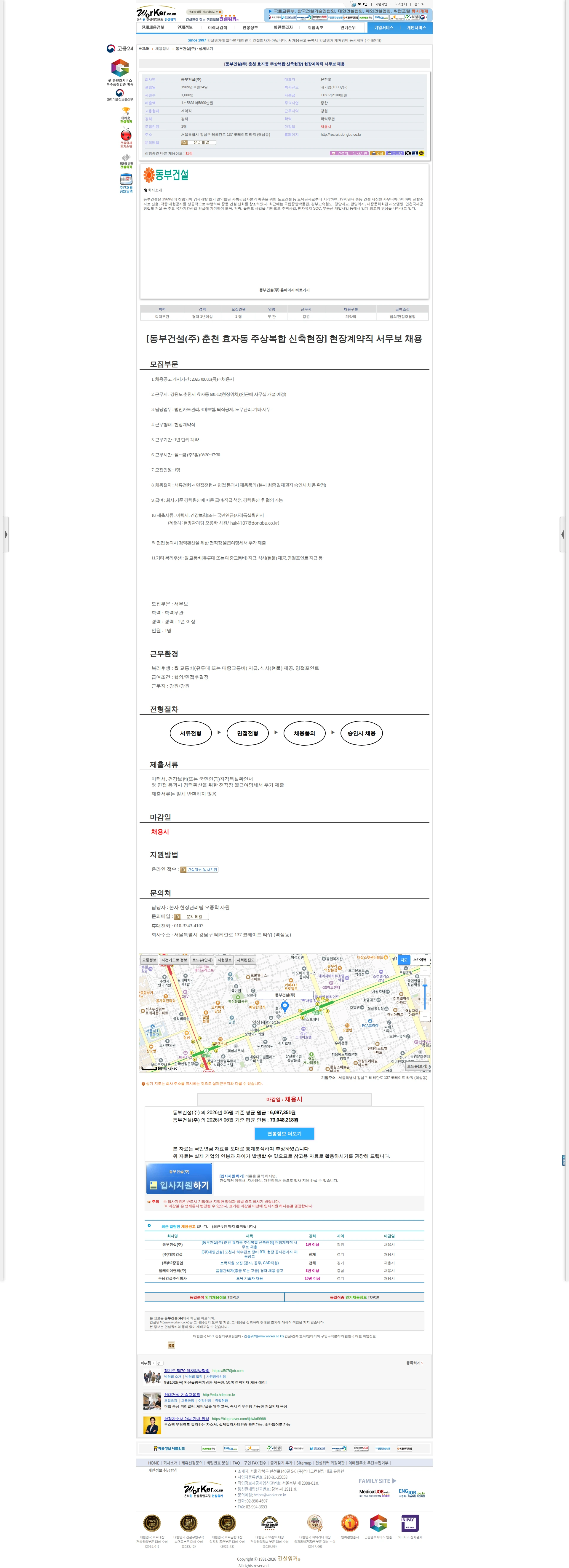This screenshot has width=569, height=1568.
Task: Switch to the 개인서비스 tab
Action: point(416,28)
